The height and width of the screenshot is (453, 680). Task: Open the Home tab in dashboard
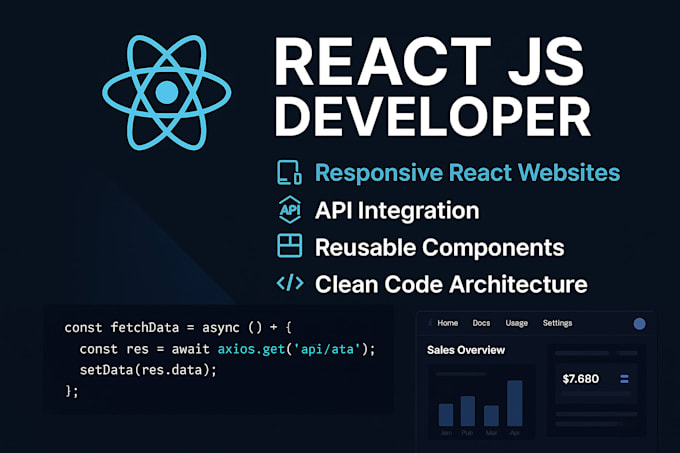click(448, 323)
